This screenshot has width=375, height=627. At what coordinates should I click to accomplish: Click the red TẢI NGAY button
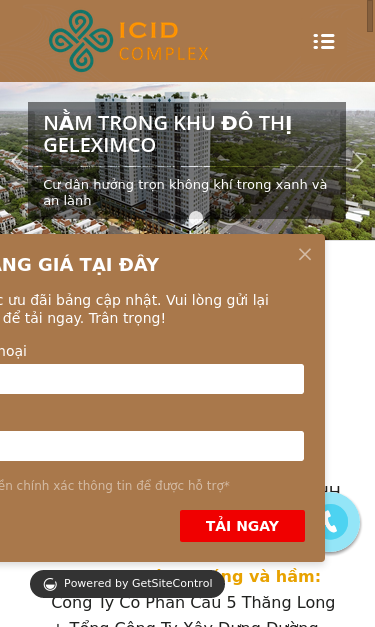pos(242,526)
